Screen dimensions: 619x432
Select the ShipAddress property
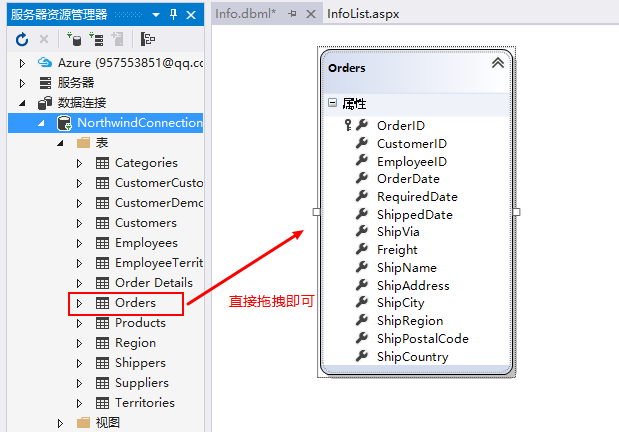tap(413, 285)
